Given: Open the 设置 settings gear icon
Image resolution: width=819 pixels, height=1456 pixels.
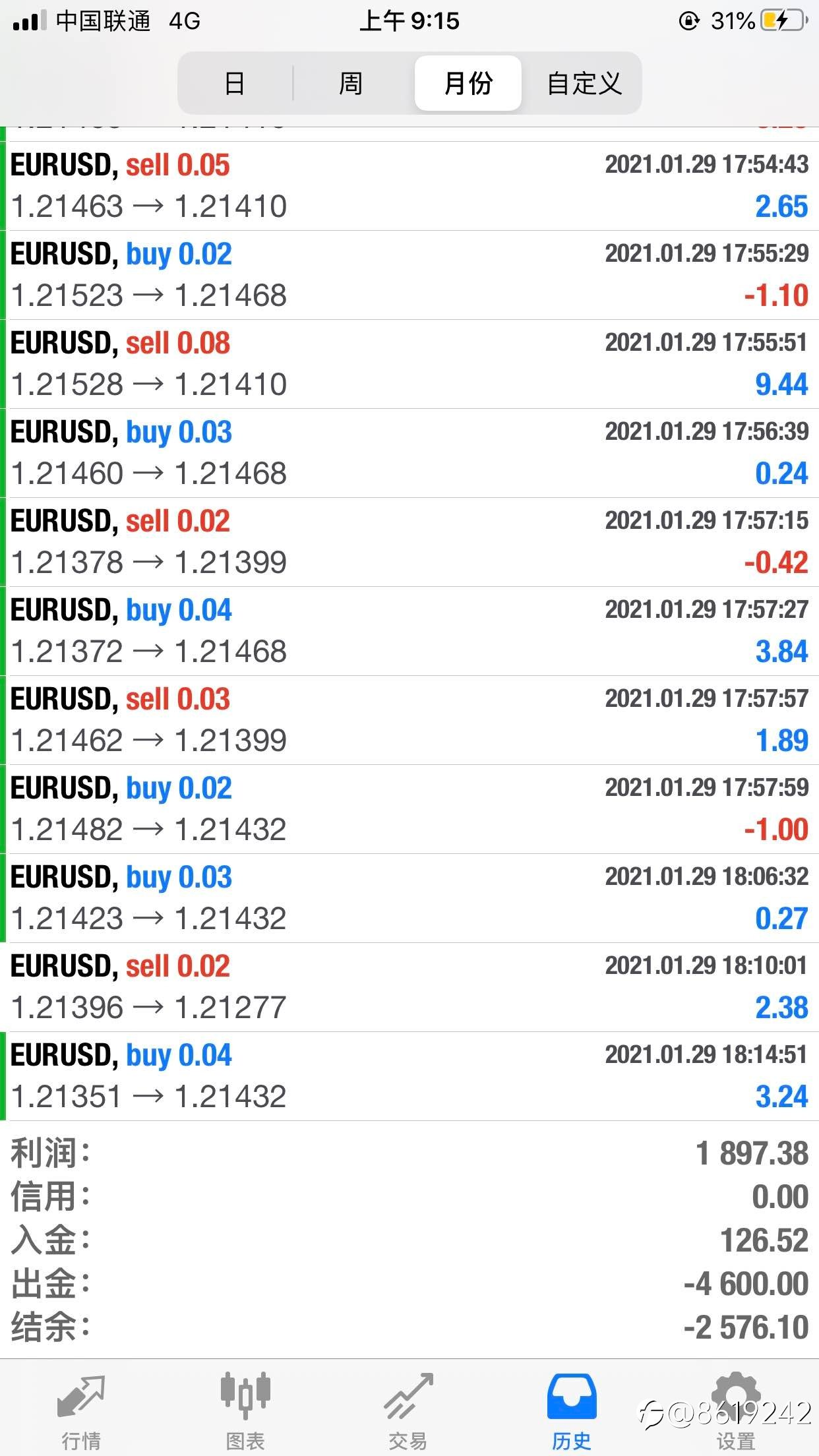Looking at the screenshot, I should pos(736,1395).
